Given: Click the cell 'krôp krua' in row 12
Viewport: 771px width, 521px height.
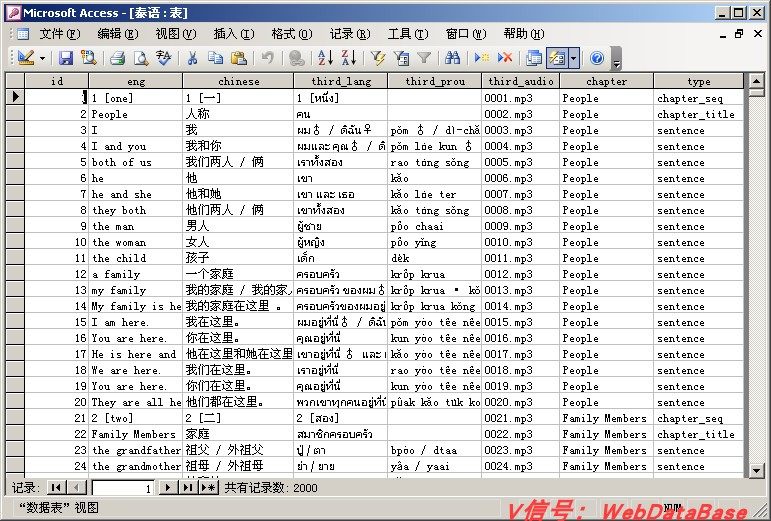Looking at the screenshot, I should [x=435, y=274].
